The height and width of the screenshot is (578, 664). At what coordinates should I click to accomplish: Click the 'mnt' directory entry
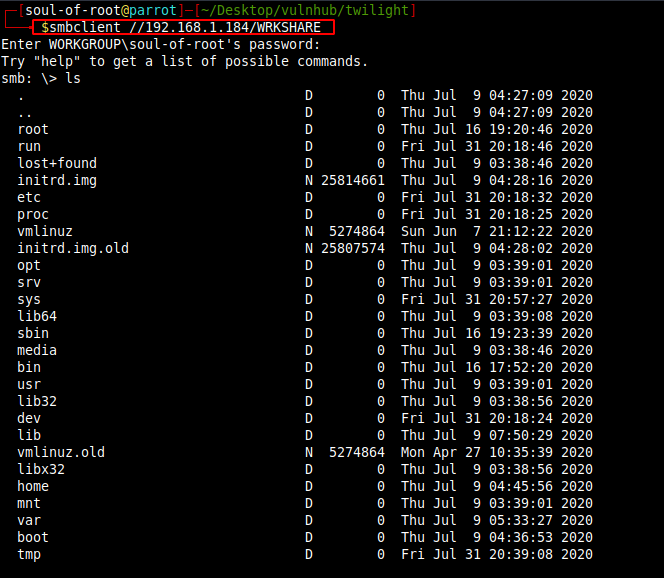pos(29,503)
